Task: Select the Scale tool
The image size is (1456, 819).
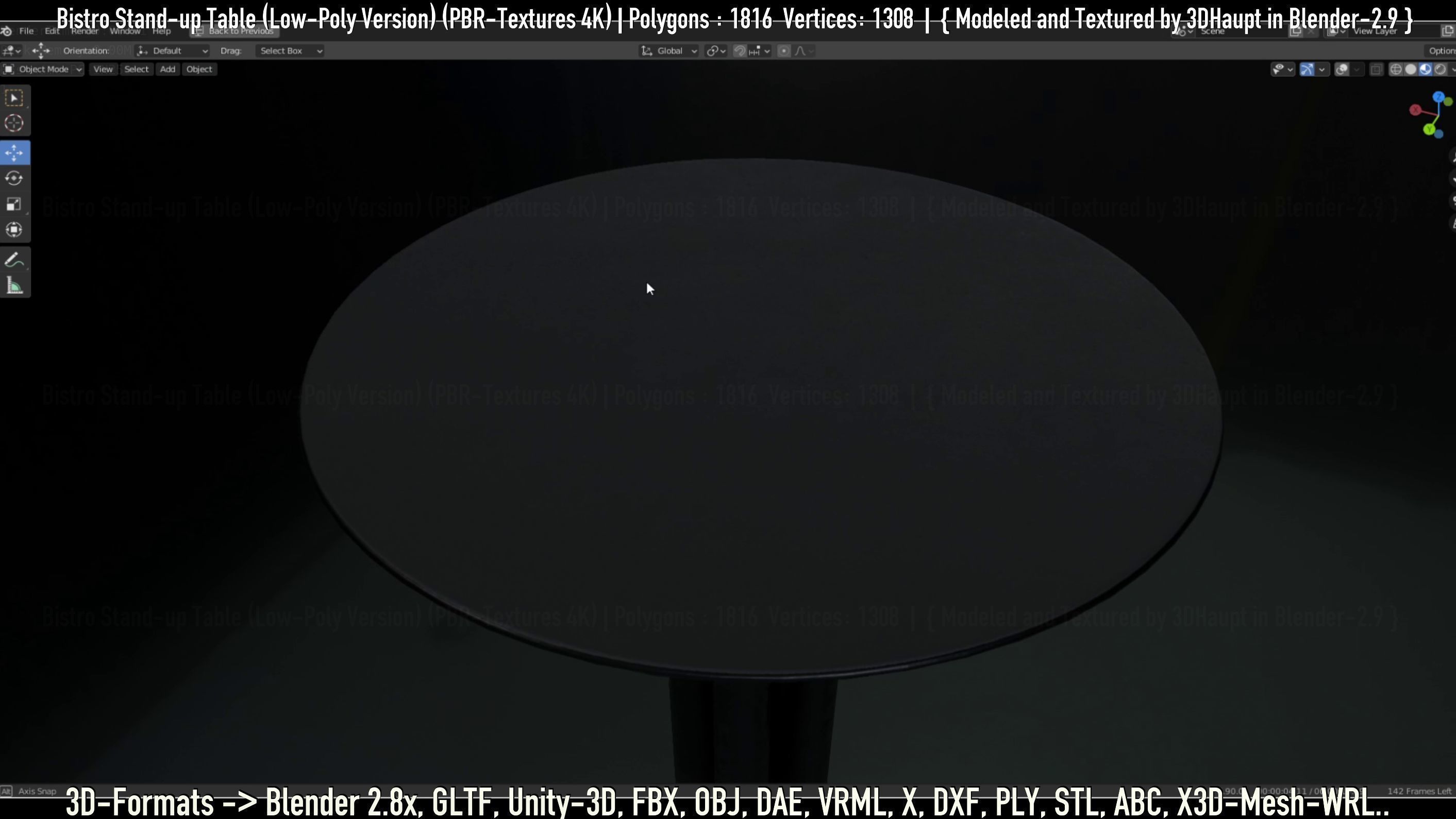Action: [x=14, y=204]
